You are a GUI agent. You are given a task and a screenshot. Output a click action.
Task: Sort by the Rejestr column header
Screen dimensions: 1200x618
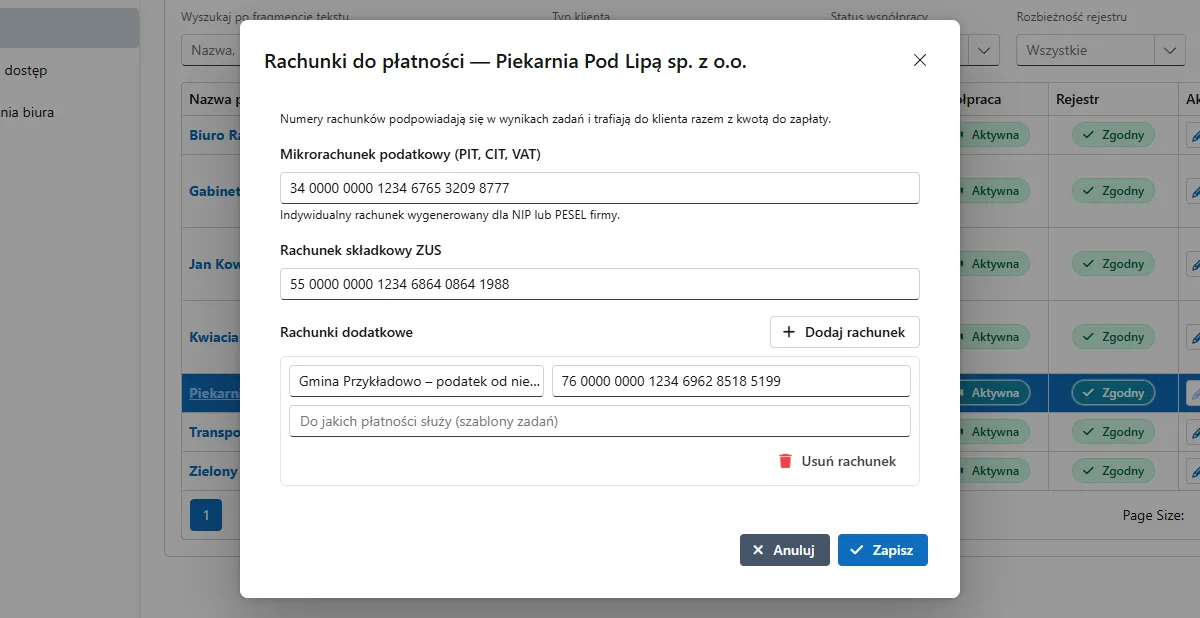[1078, 99]
